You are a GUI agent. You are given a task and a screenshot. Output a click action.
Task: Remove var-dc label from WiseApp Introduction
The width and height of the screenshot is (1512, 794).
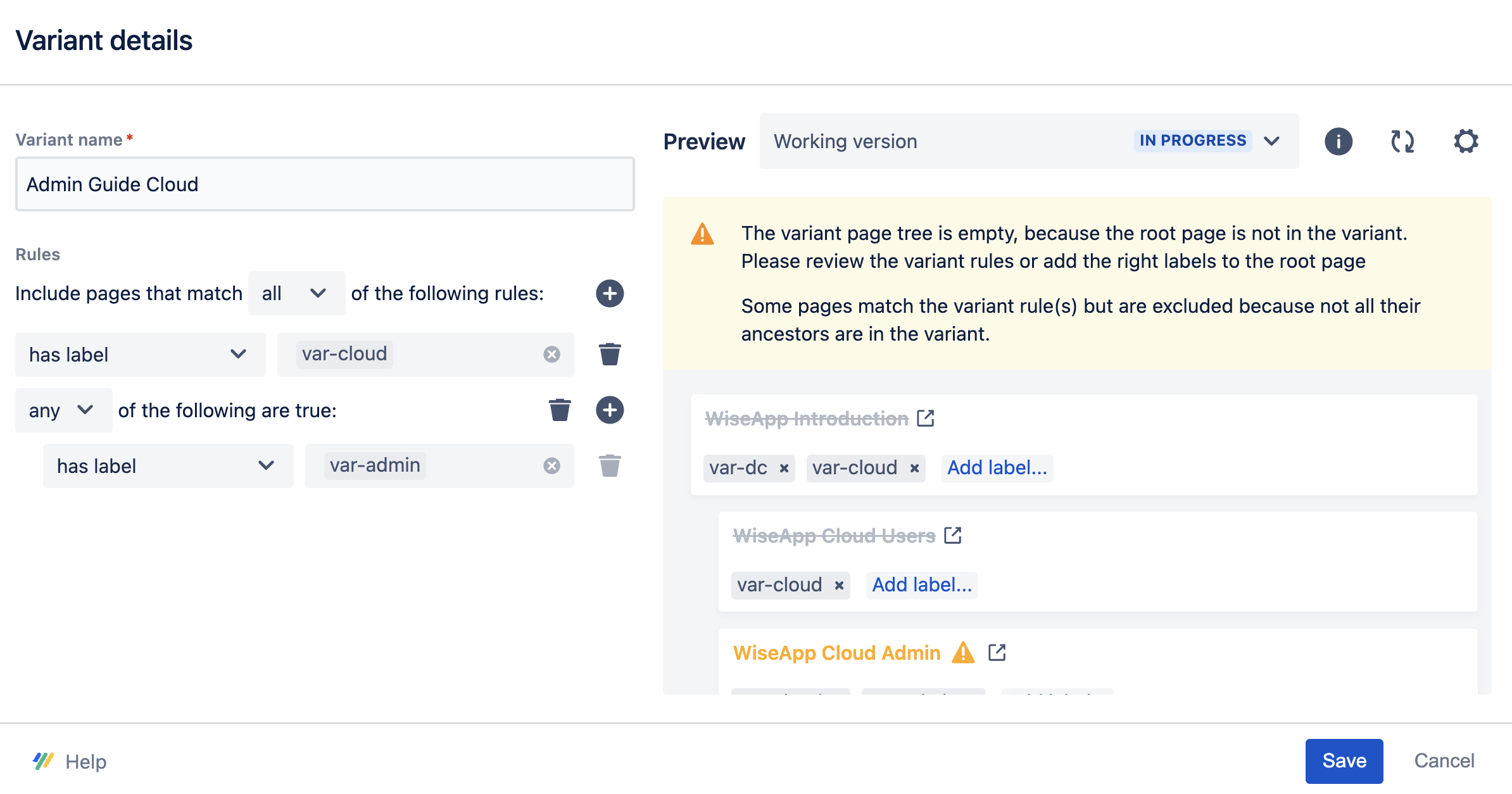tap(784, 468)
